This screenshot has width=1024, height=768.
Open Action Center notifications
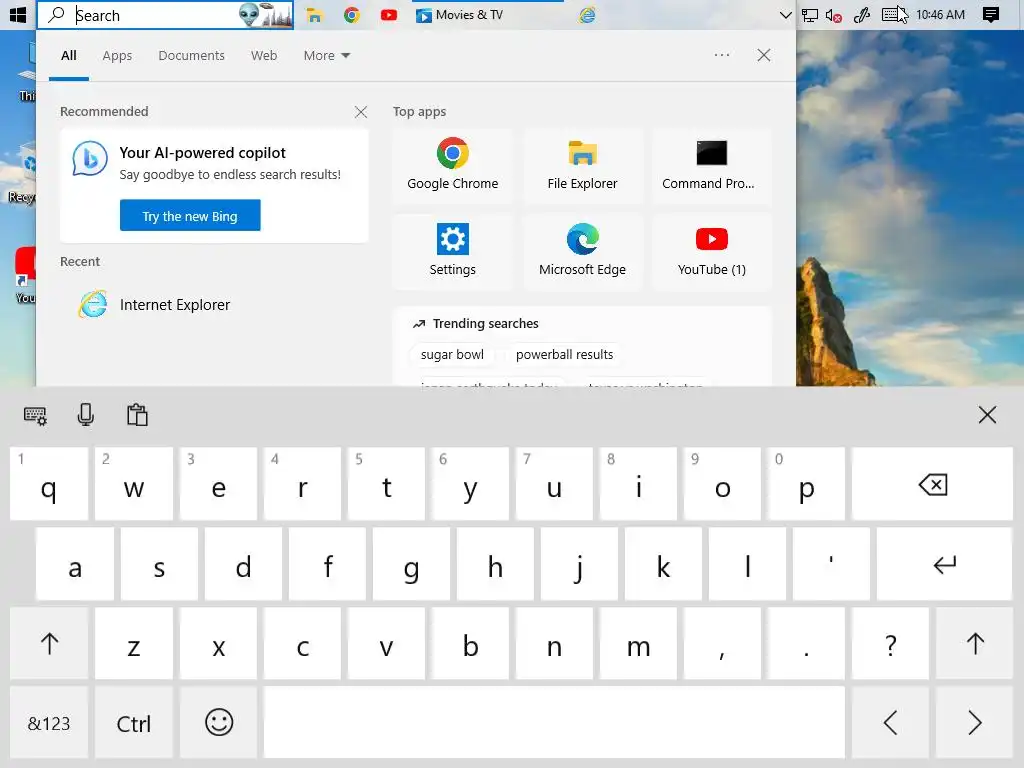(x=991, y=15)
